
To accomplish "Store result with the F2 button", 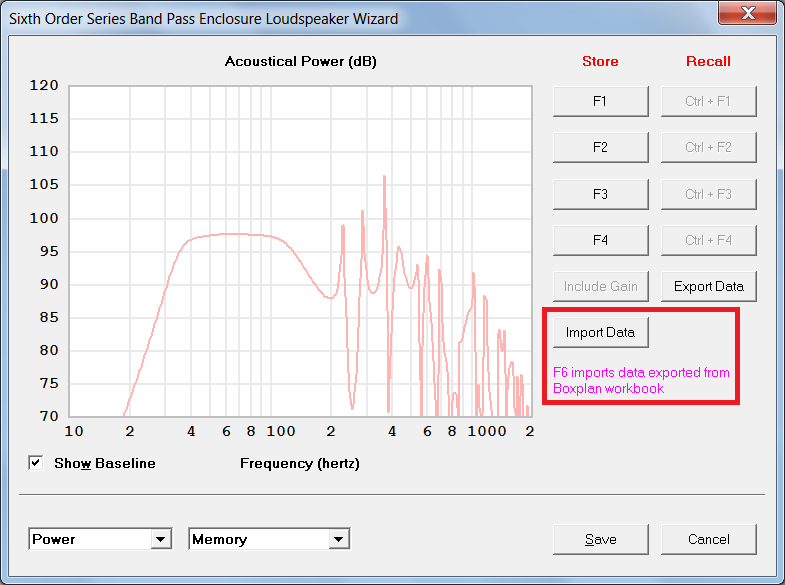I will point(600,148).
